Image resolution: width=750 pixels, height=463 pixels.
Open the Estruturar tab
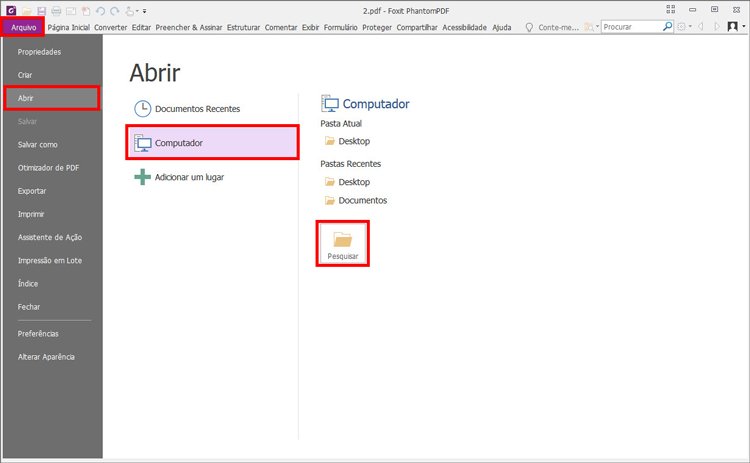coord(243,27)
